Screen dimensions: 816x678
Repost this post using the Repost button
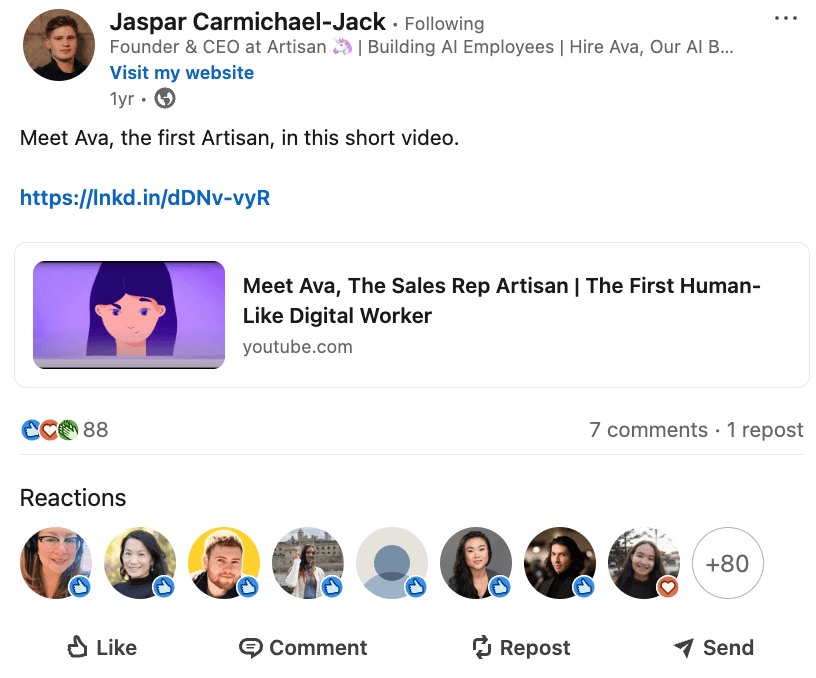click(521, 648)
